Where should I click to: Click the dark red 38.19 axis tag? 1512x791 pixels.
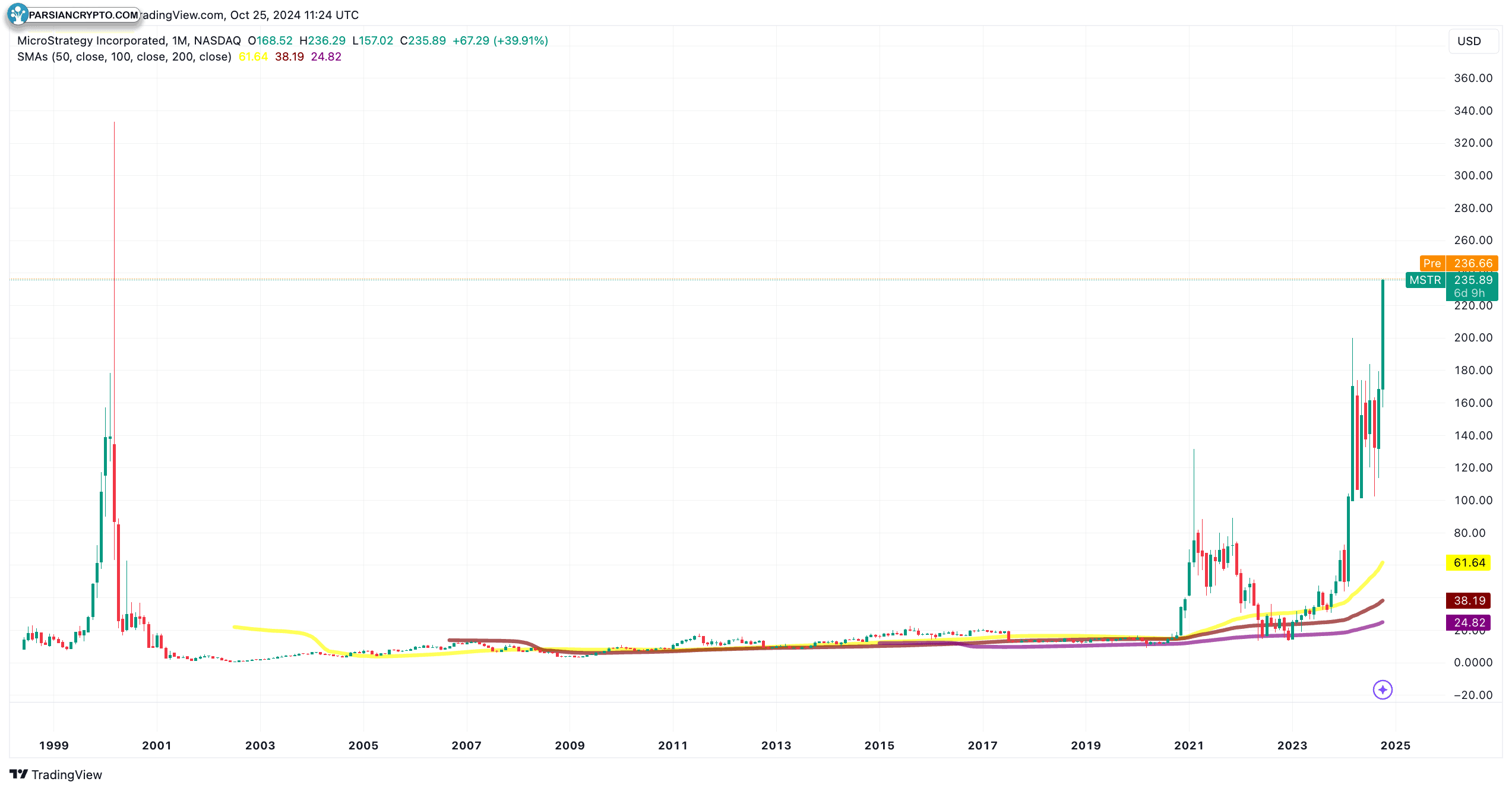click(x=1468, y=600)
